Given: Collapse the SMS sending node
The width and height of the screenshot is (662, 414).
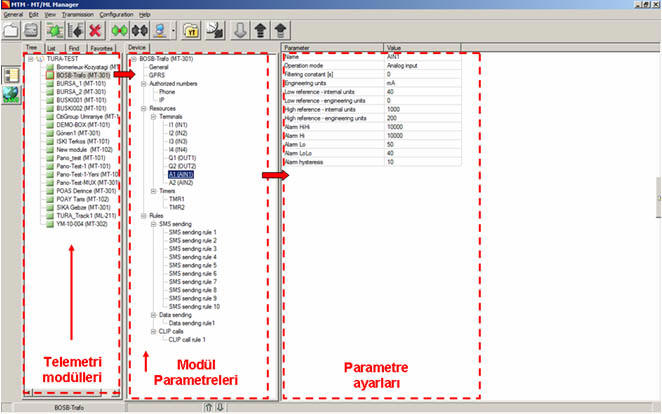Looking at the screenshot, I should click(145, 223).
